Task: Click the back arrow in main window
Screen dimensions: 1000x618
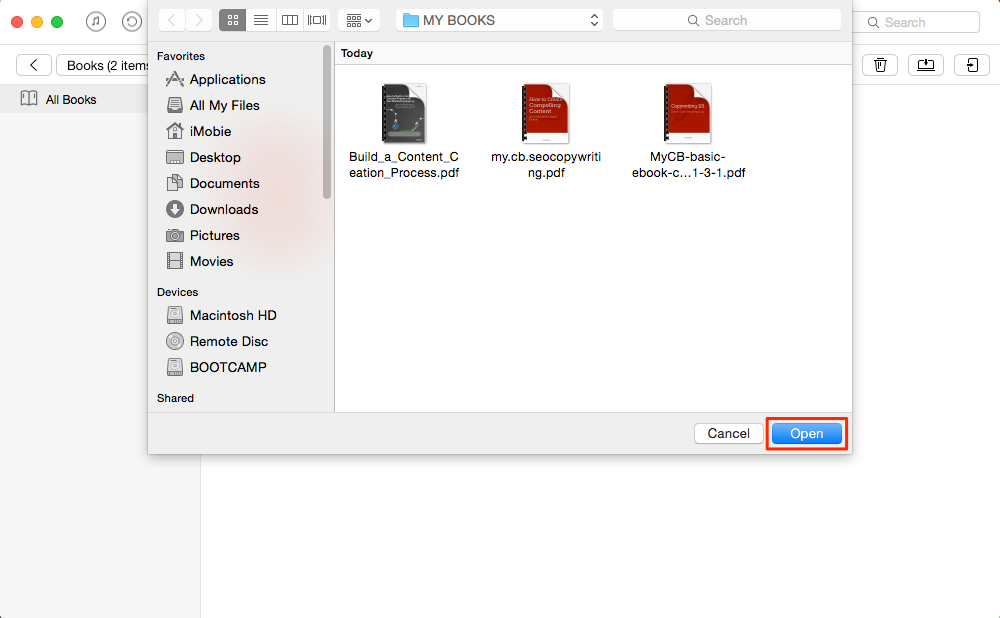Action: [x=34, y=65]
